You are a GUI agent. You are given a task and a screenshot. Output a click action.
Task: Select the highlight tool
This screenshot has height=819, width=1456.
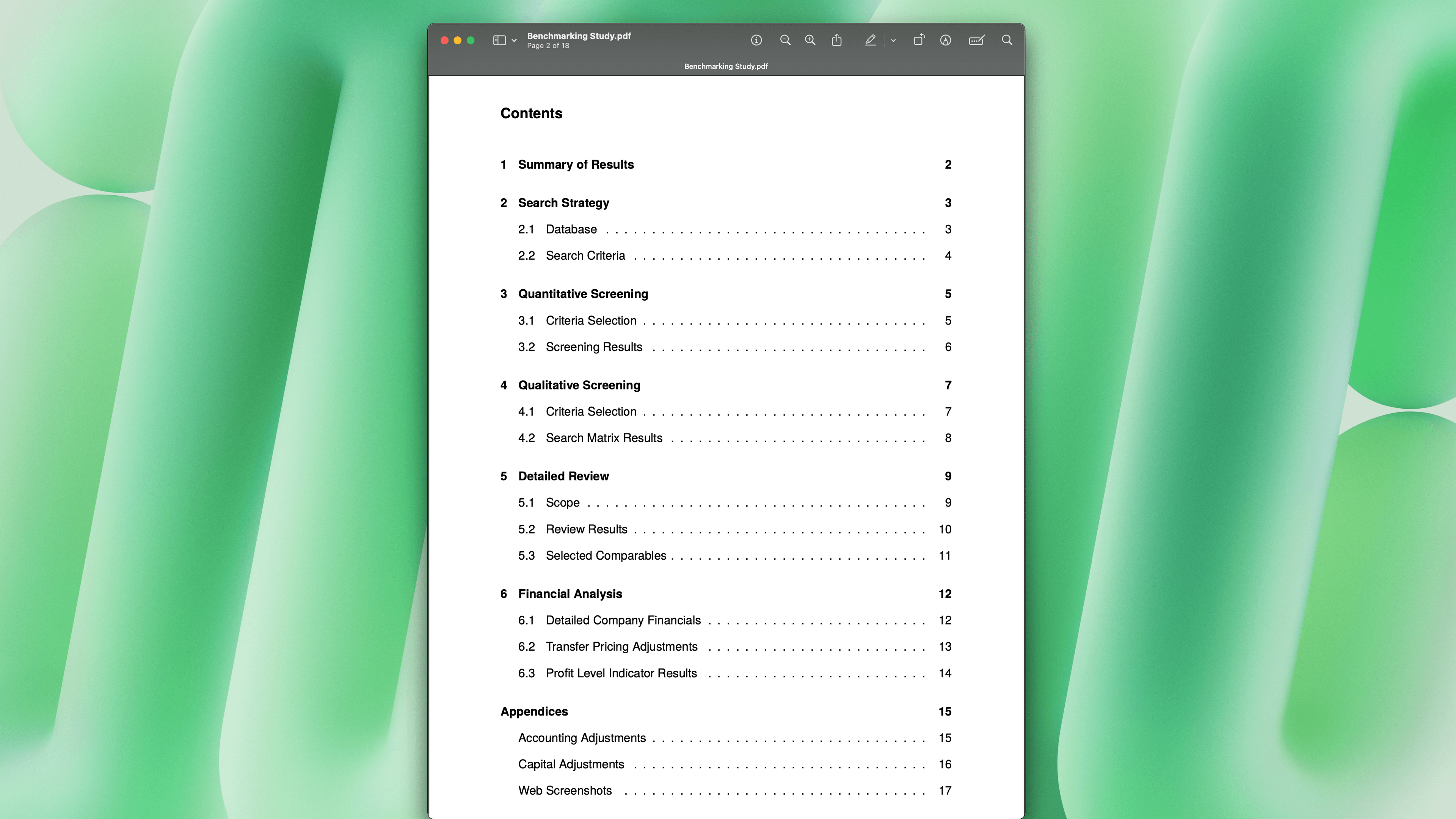click(871, 39)
